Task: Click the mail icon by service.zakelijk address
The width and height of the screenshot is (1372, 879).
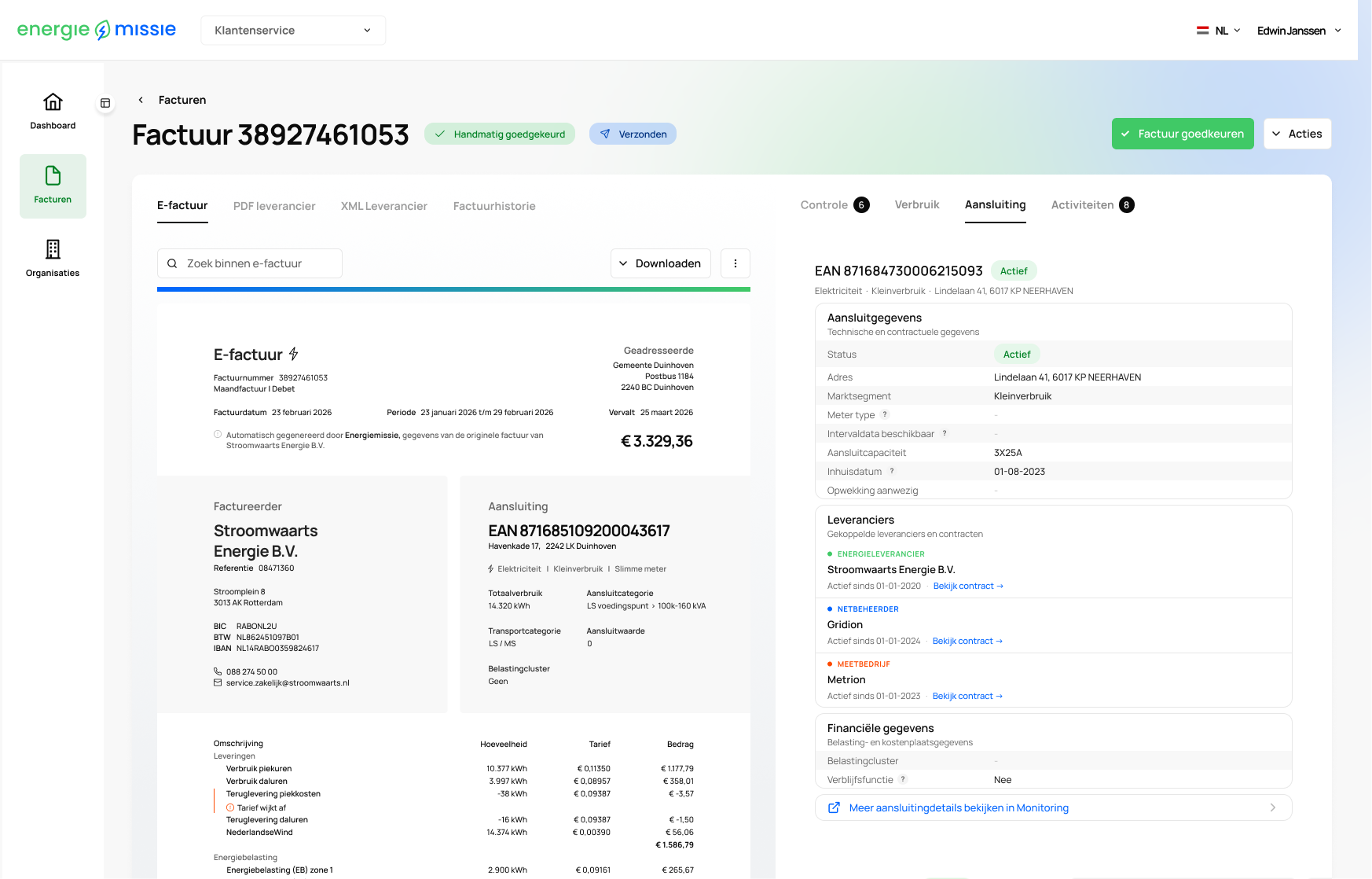Action: [218, 682]
